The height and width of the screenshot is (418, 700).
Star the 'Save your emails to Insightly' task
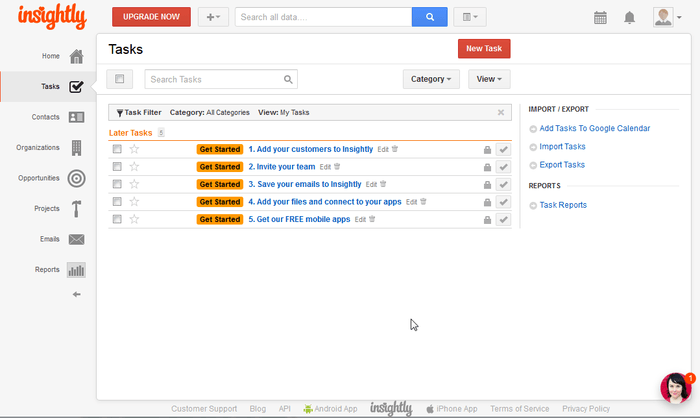click(134, 184)
